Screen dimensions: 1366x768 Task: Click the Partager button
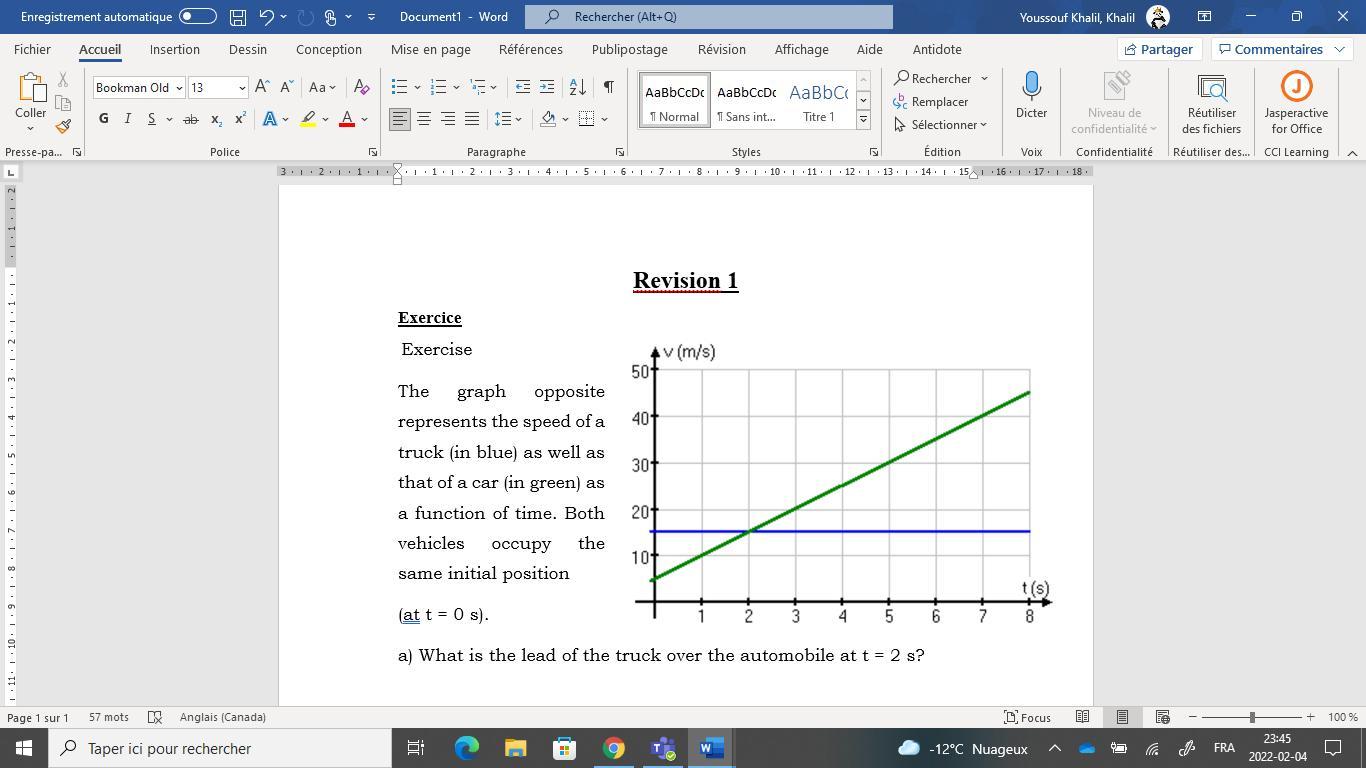click(1158, 49)
